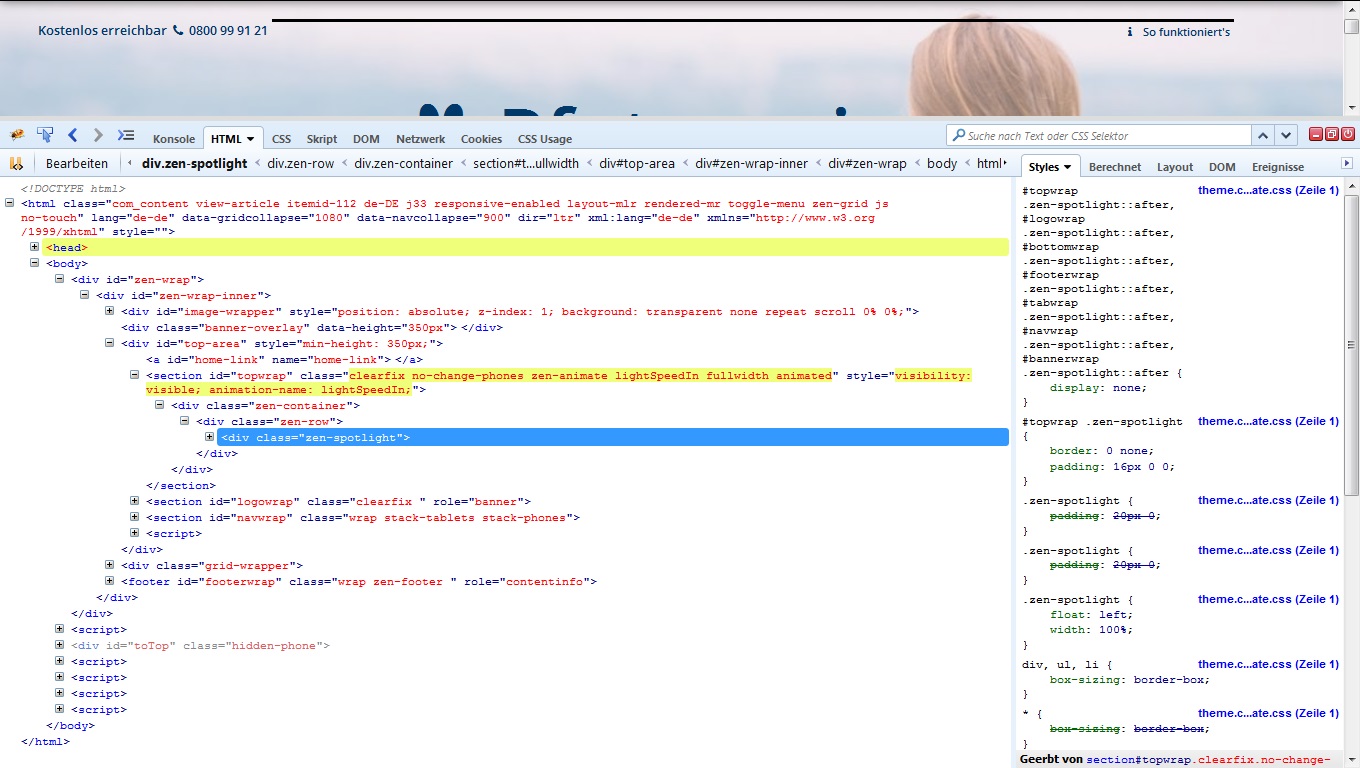Viewport: 1360px width, 768px height.
Task: Expand the div id toTop node
Action: 59,645
